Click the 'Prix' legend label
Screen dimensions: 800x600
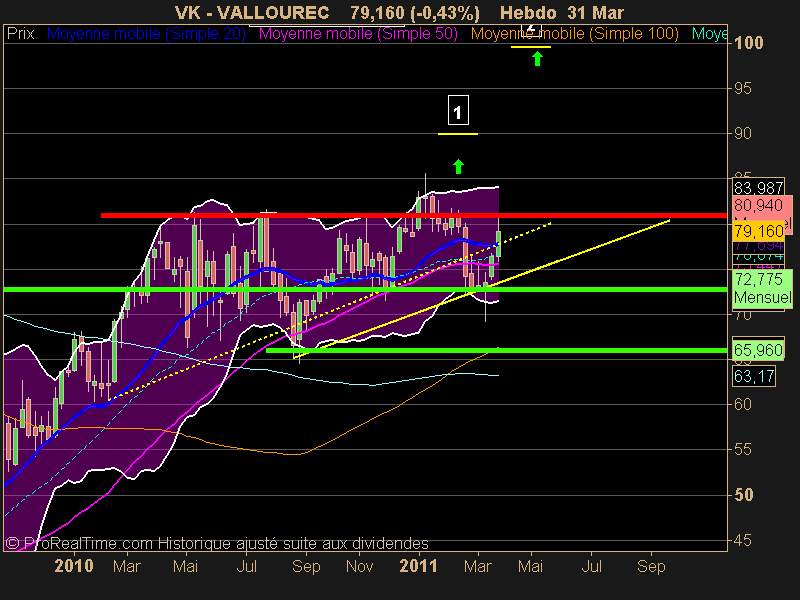20,34
